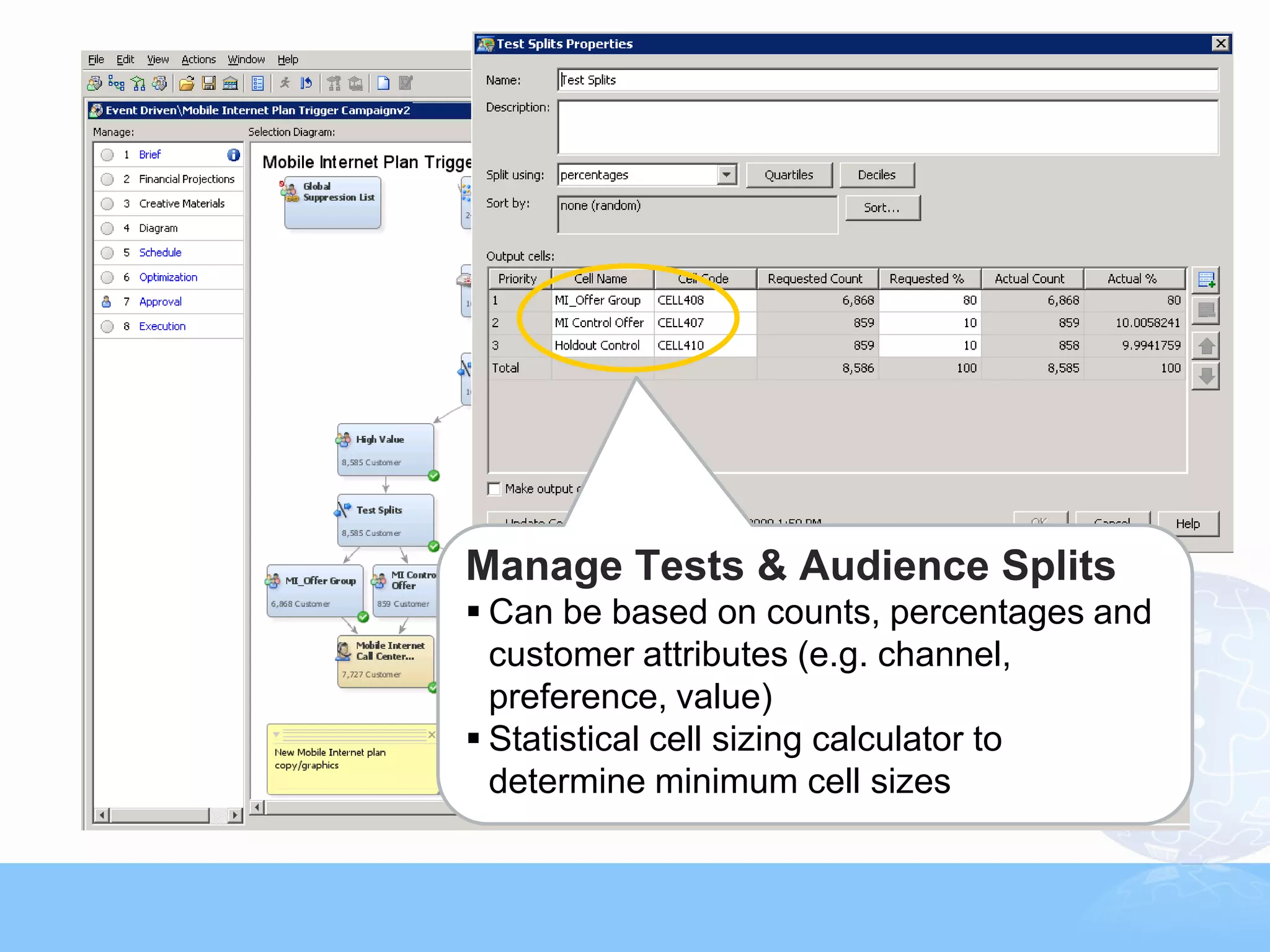Click the greyed building toolbar icon
Image resolution: width=1270 pixels, height=952 pixels.
[356, 83]
